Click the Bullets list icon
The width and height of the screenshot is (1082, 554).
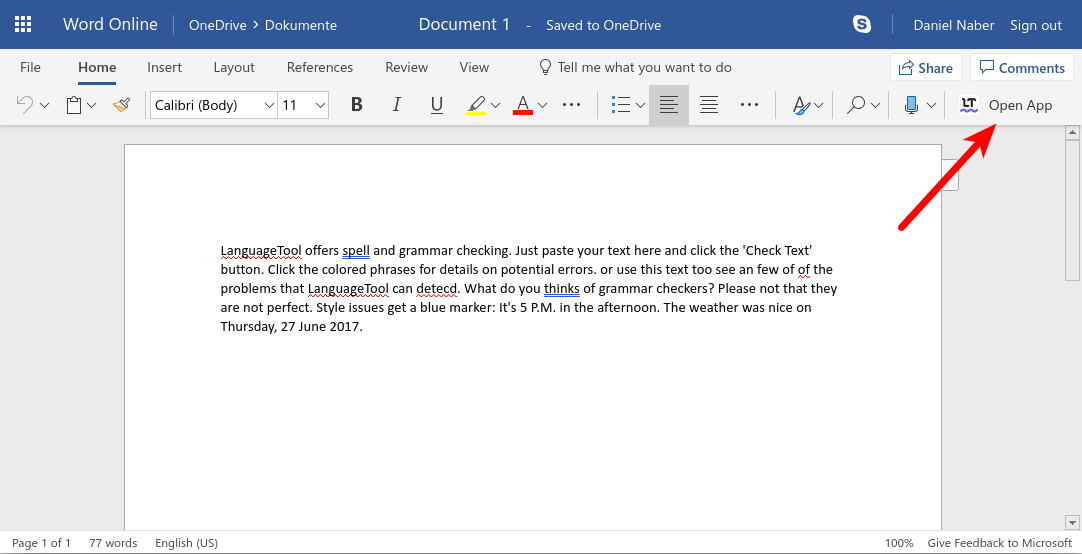click(621, 105)
